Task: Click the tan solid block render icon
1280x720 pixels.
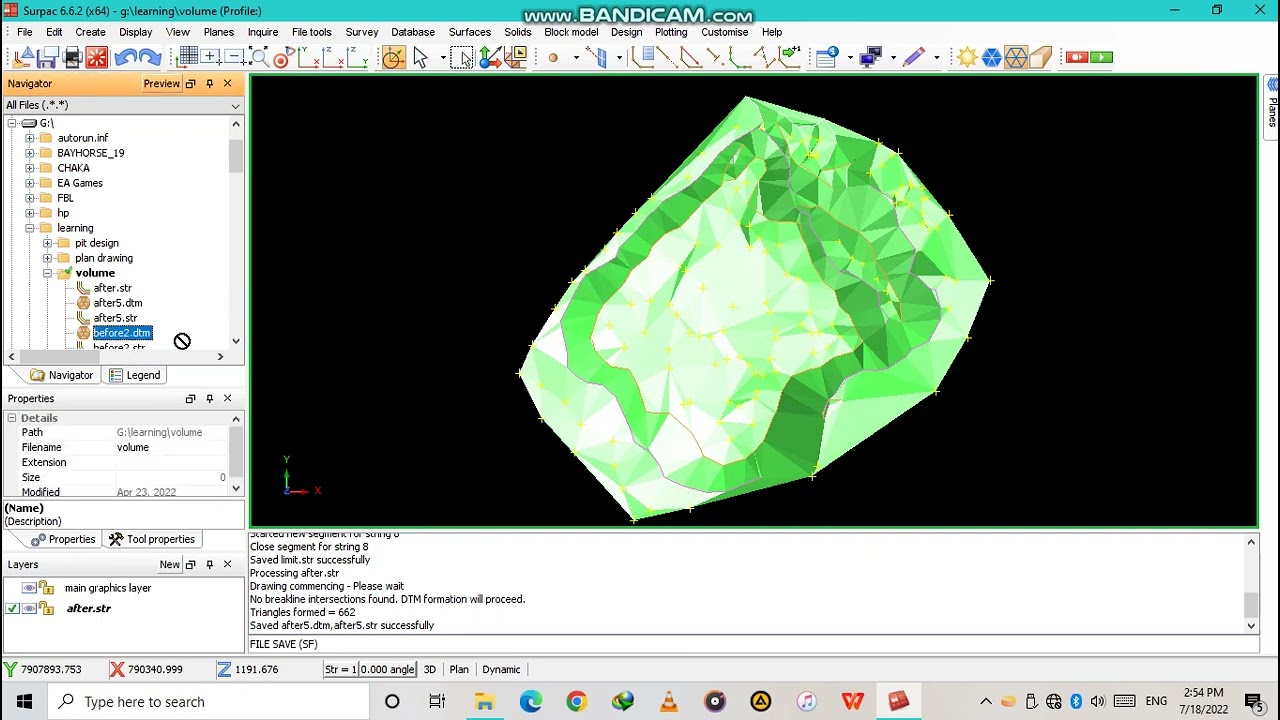Action: click(1040, 57)
